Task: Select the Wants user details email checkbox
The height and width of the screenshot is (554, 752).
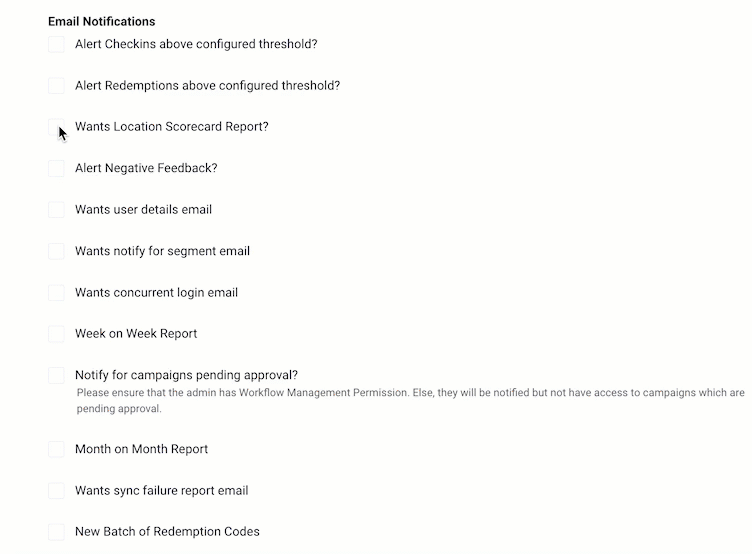Action: click(x=56, y=210)
